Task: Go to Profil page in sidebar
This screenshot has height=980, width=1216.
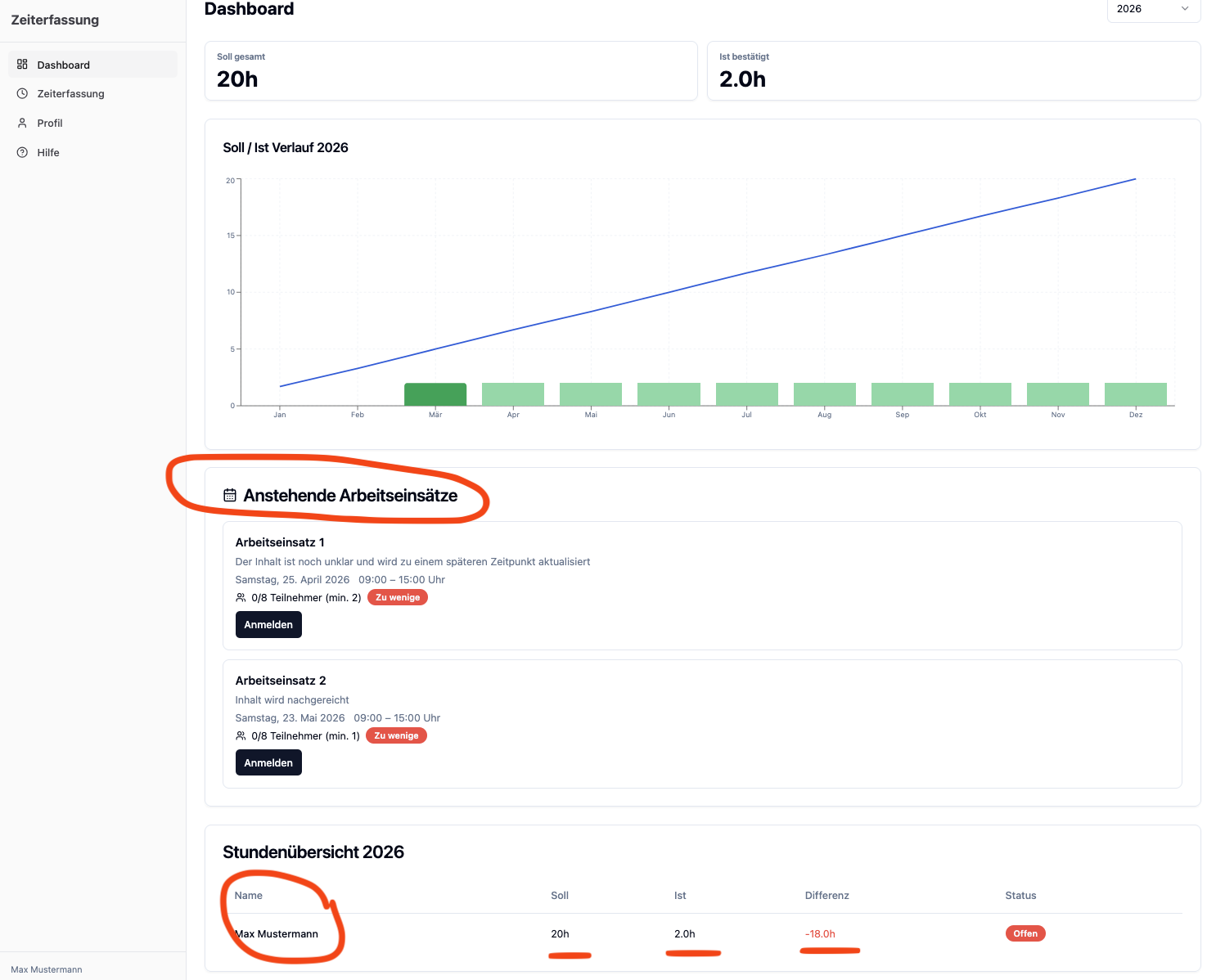Action: tap(50, 124)
